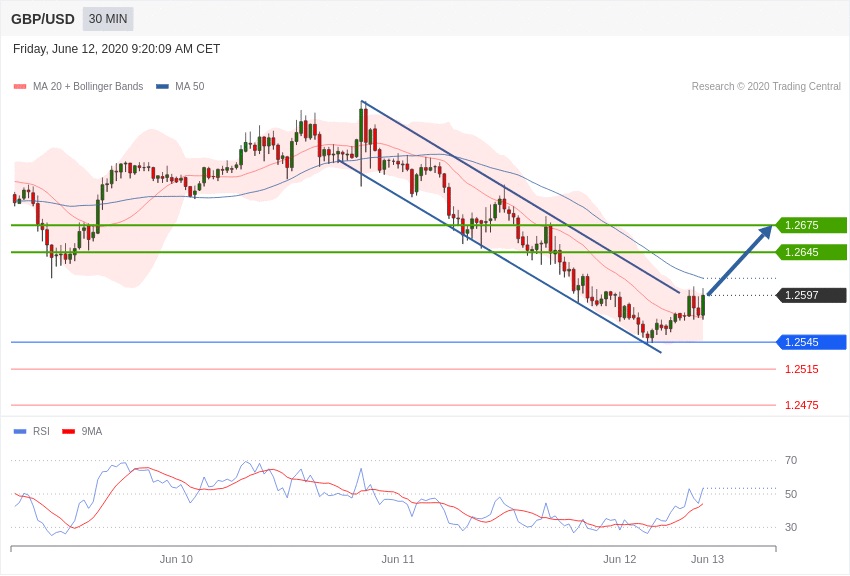Screen dimensions: 850x576
Task: Click the Jun 10 date axis label
Action: coord(176,559)
